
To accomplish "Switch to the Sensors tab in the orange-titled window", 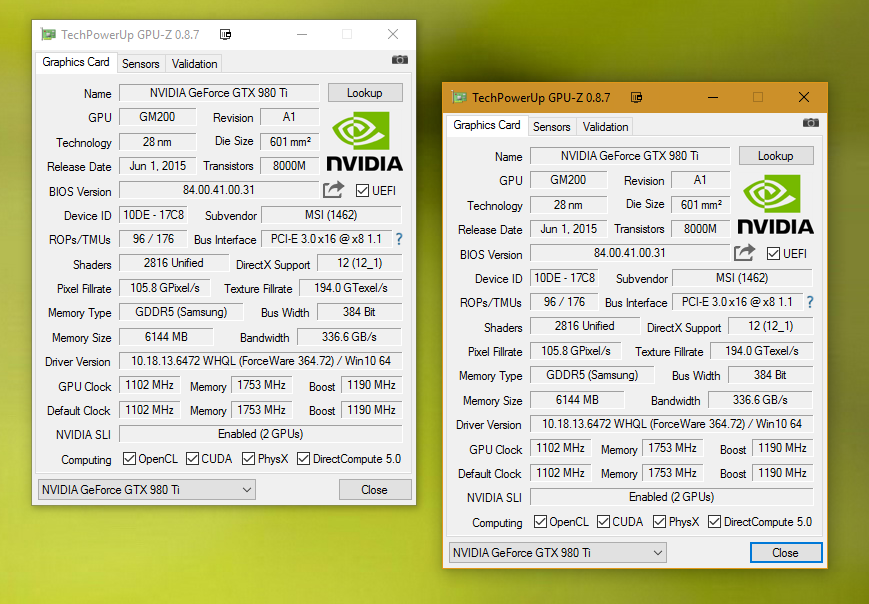I will coord(551,127).
